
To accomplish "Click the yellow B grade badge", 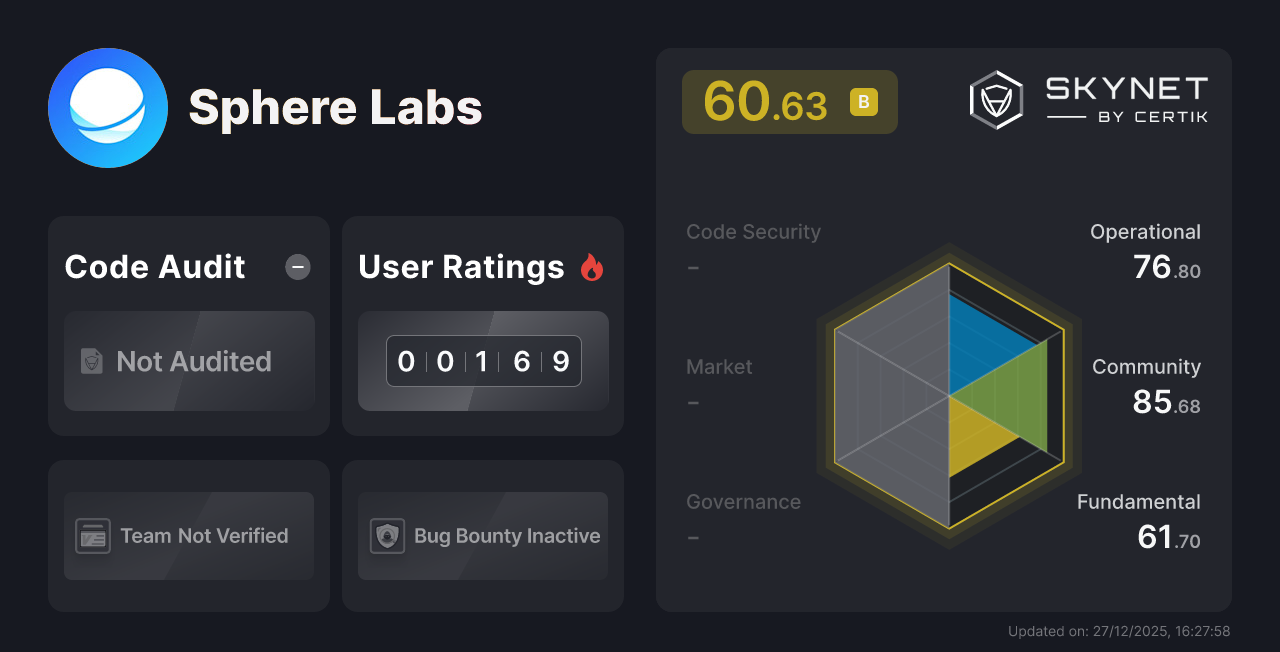I will pos(864,102).
